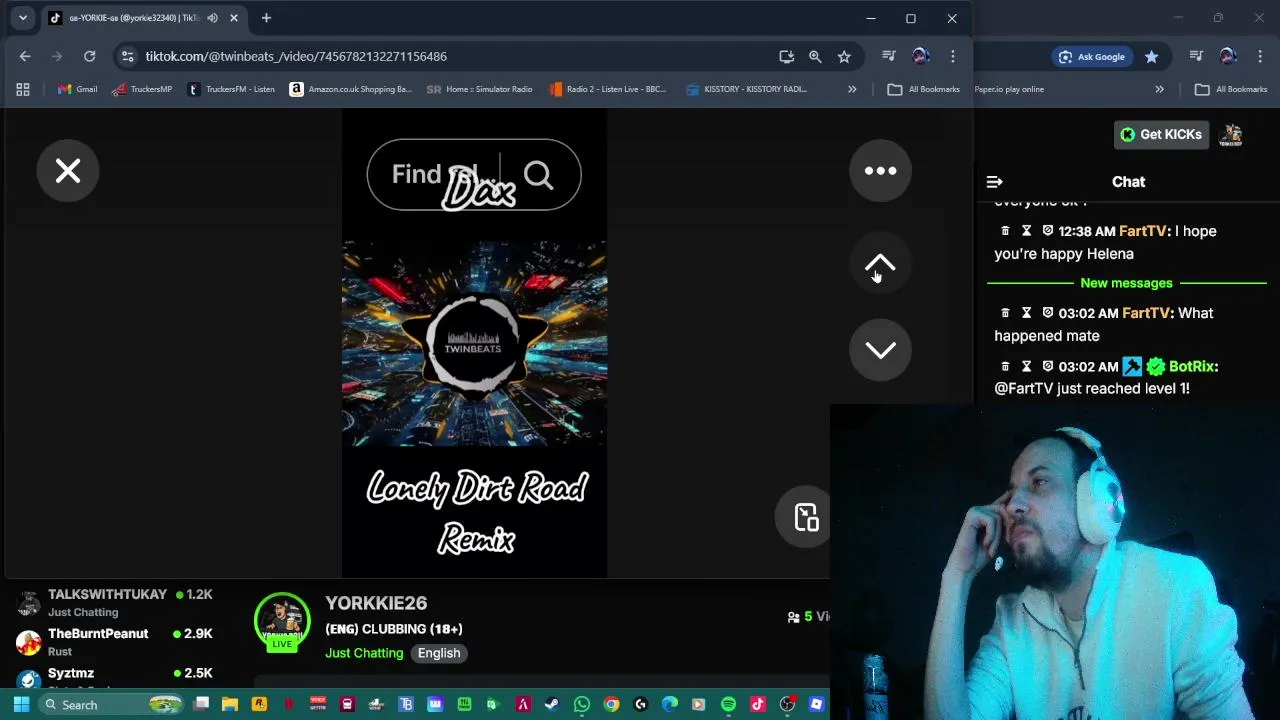
Task: Click the English language tag
Action: (439, 653)
